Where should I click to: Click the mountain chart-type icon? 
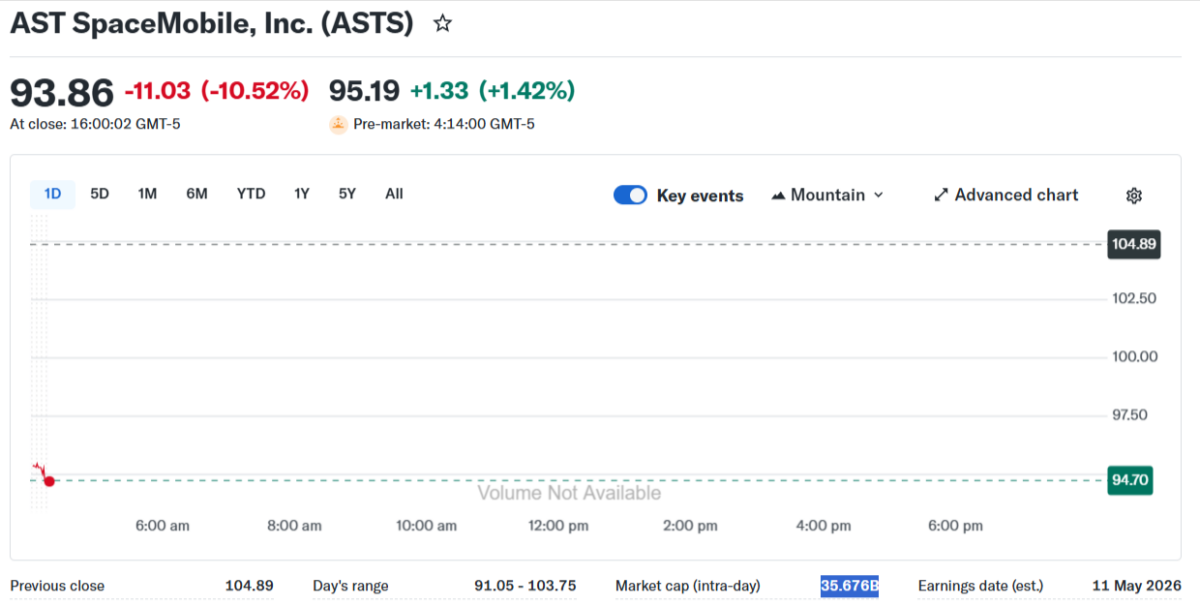tap(778, 195)
